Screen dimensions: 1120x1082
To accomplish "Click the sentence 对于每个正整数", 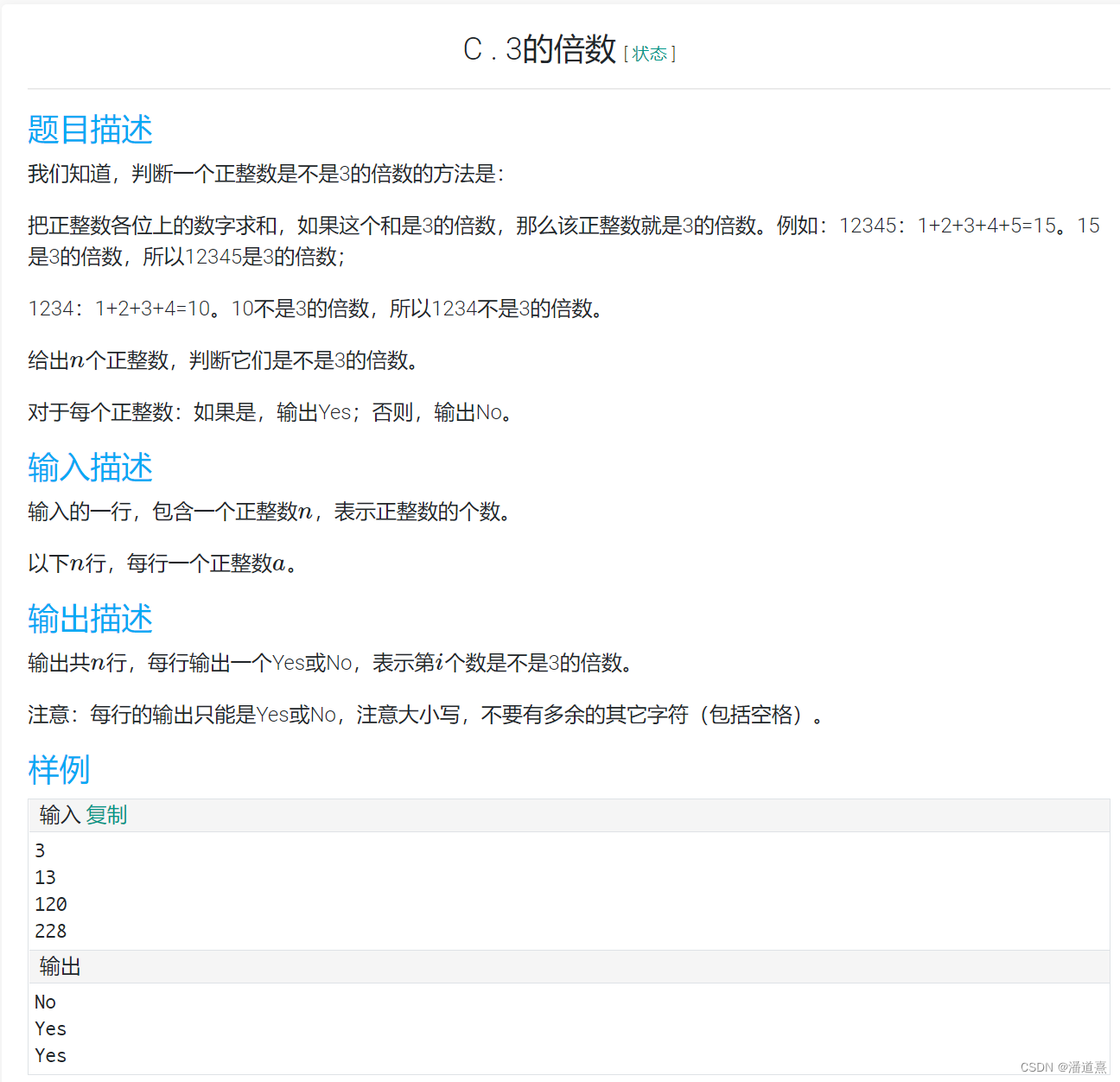I will click(x=270, y=412).
